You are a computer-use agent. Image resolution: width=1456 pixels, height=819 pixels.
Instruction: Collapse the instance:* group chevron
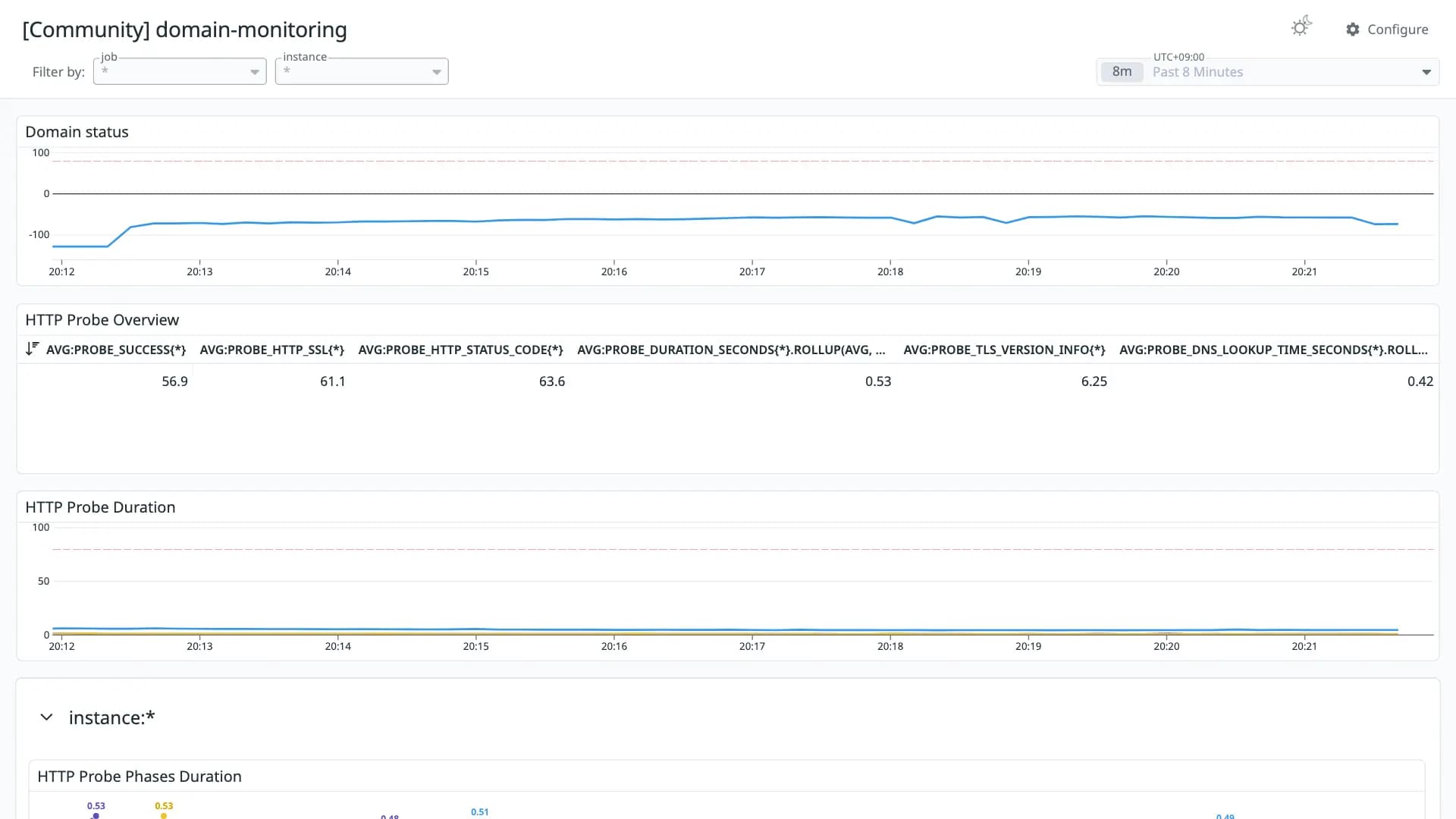[46, 717]
